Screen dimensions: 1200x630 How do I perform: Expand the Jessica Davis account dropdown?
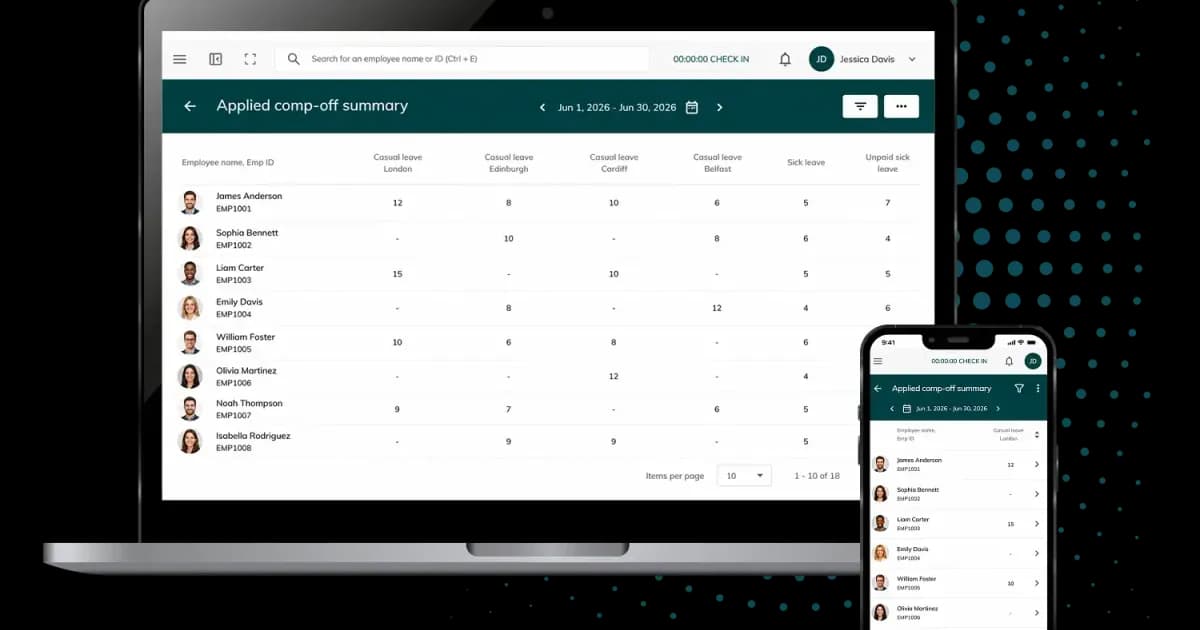coord(911,59)
